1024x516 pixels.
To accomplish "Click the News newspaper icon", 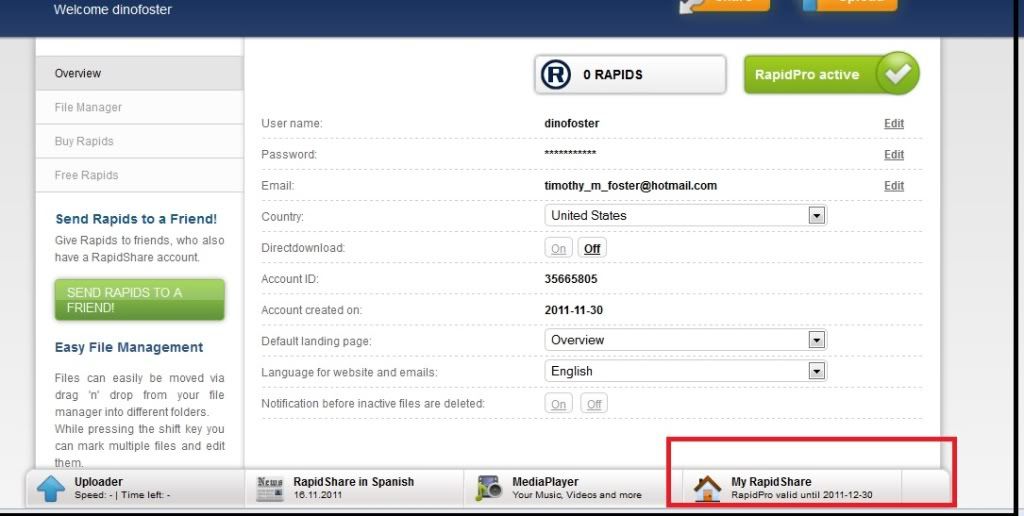I will coord(270,489).
